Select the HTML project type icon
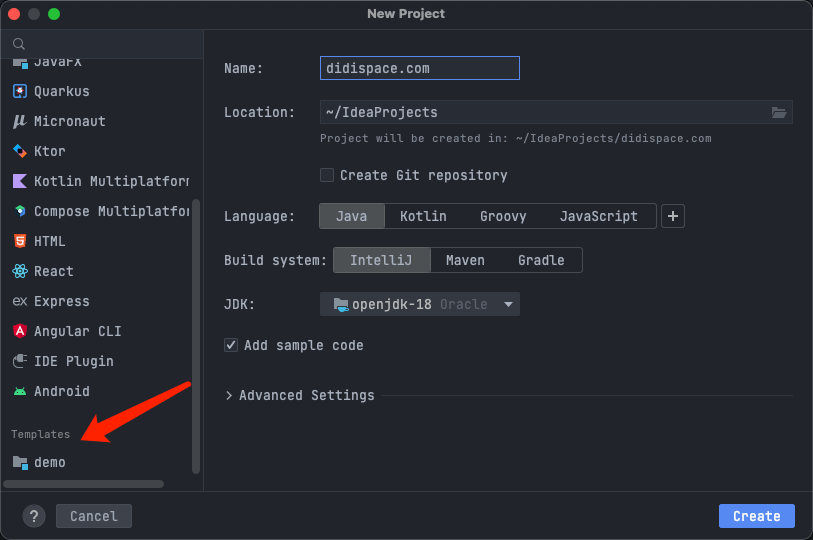813x540 pixels. point(19,241)
